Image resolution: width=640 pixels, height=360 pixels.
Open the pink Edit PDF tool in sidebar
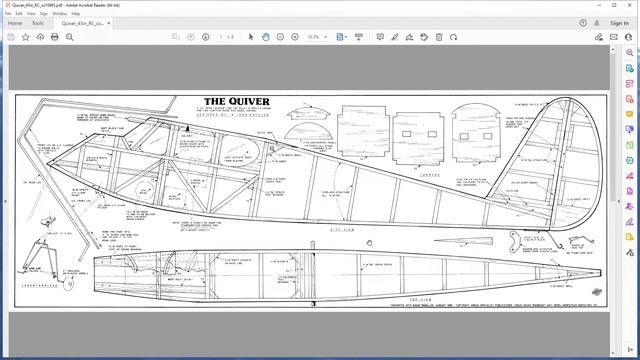tap(630, 84)
